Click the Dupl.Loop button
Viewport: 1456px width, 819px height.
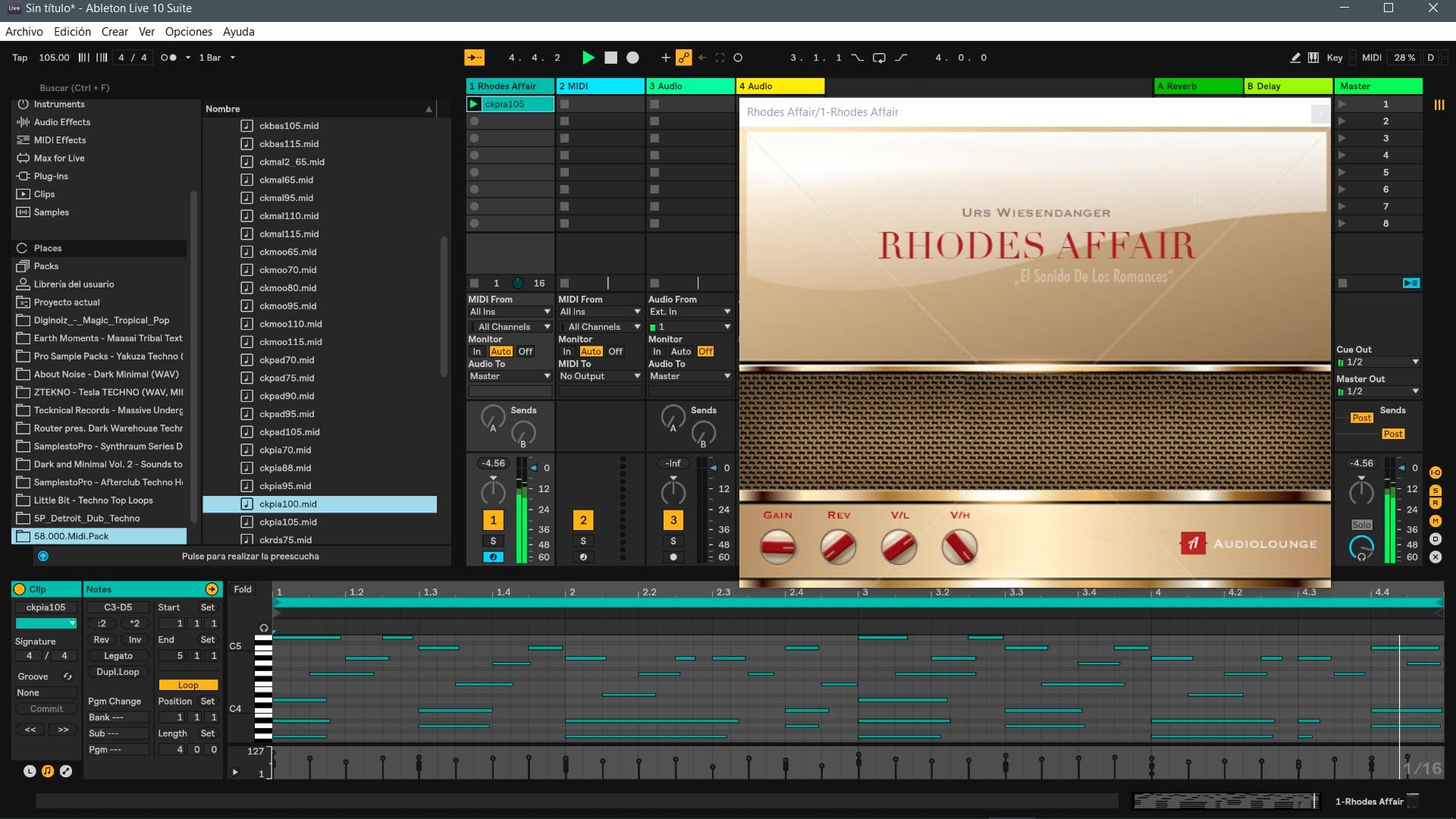118,672
